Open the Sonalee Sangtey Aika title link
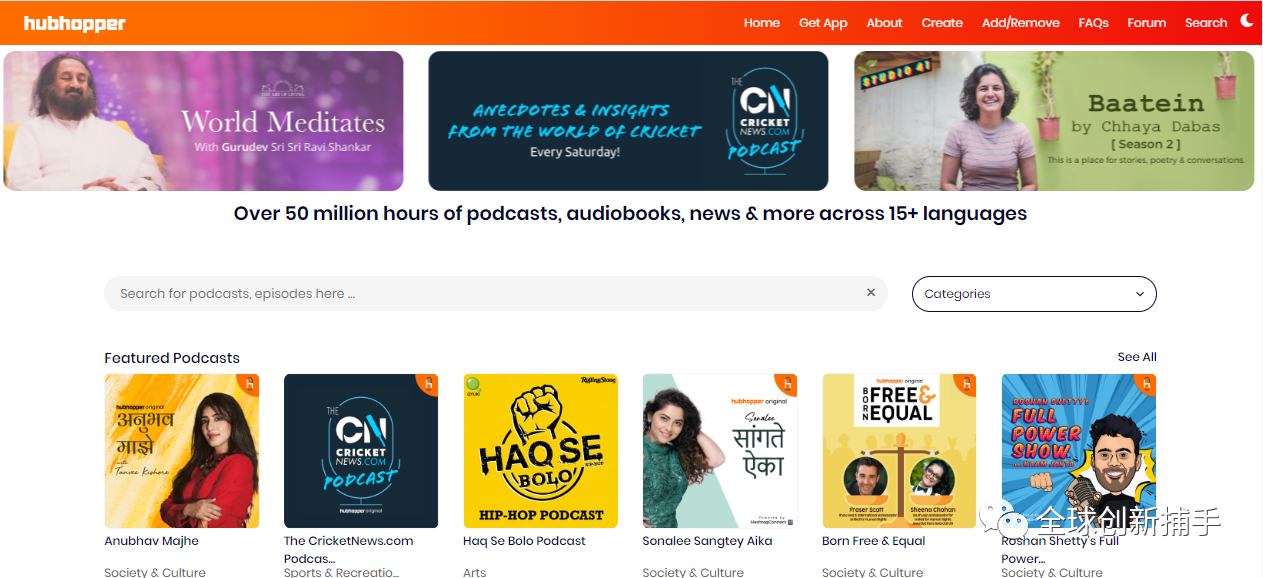Image resolution: width=1263 pixels, height=578 pixels. 707,541
